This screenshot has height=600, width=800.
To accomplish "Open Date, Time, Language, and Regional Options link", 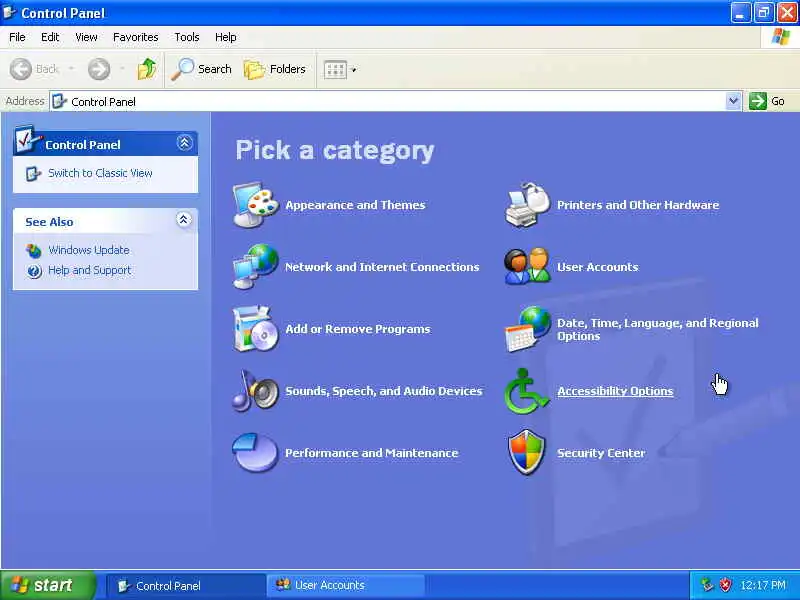I will click(x=658, y=329).
